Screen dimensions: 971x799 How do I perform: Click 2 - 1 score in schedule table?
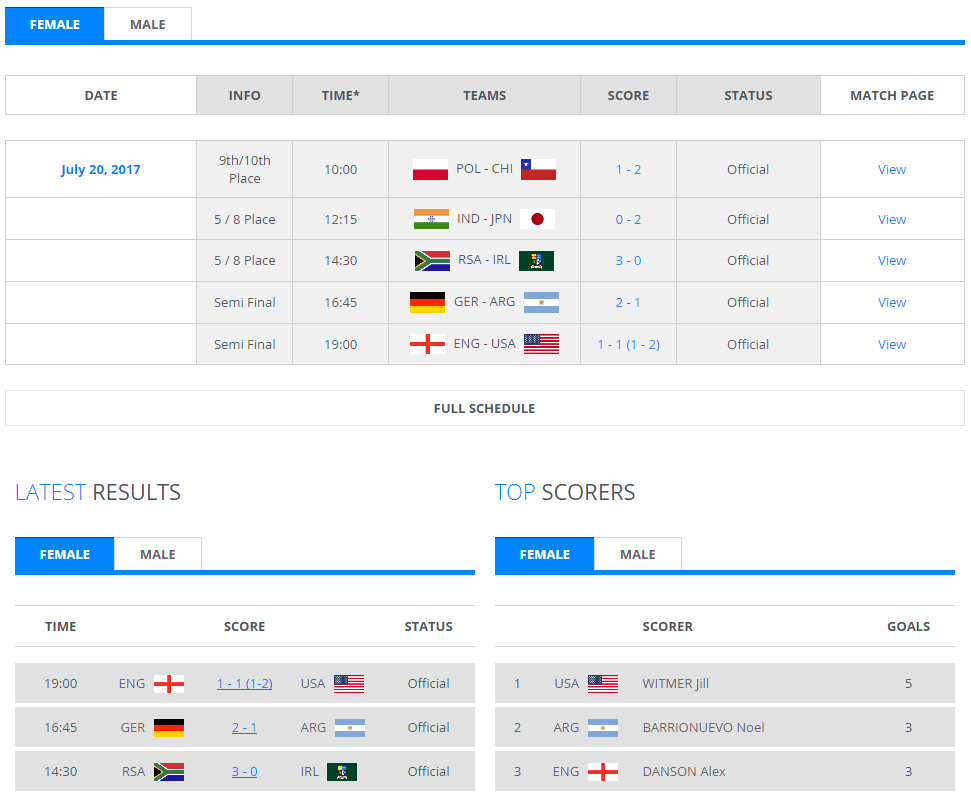tap(628, 302)
